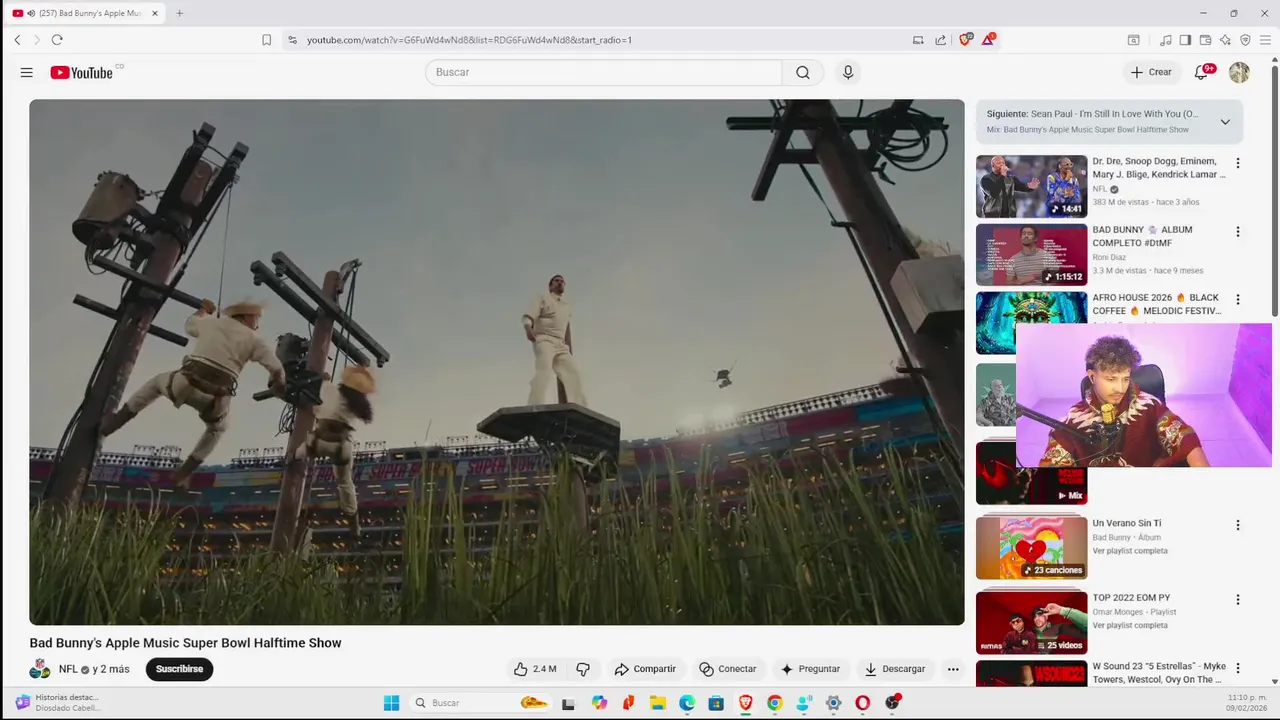Open options for W Sound 23 video

click(x=1238, y=668)
